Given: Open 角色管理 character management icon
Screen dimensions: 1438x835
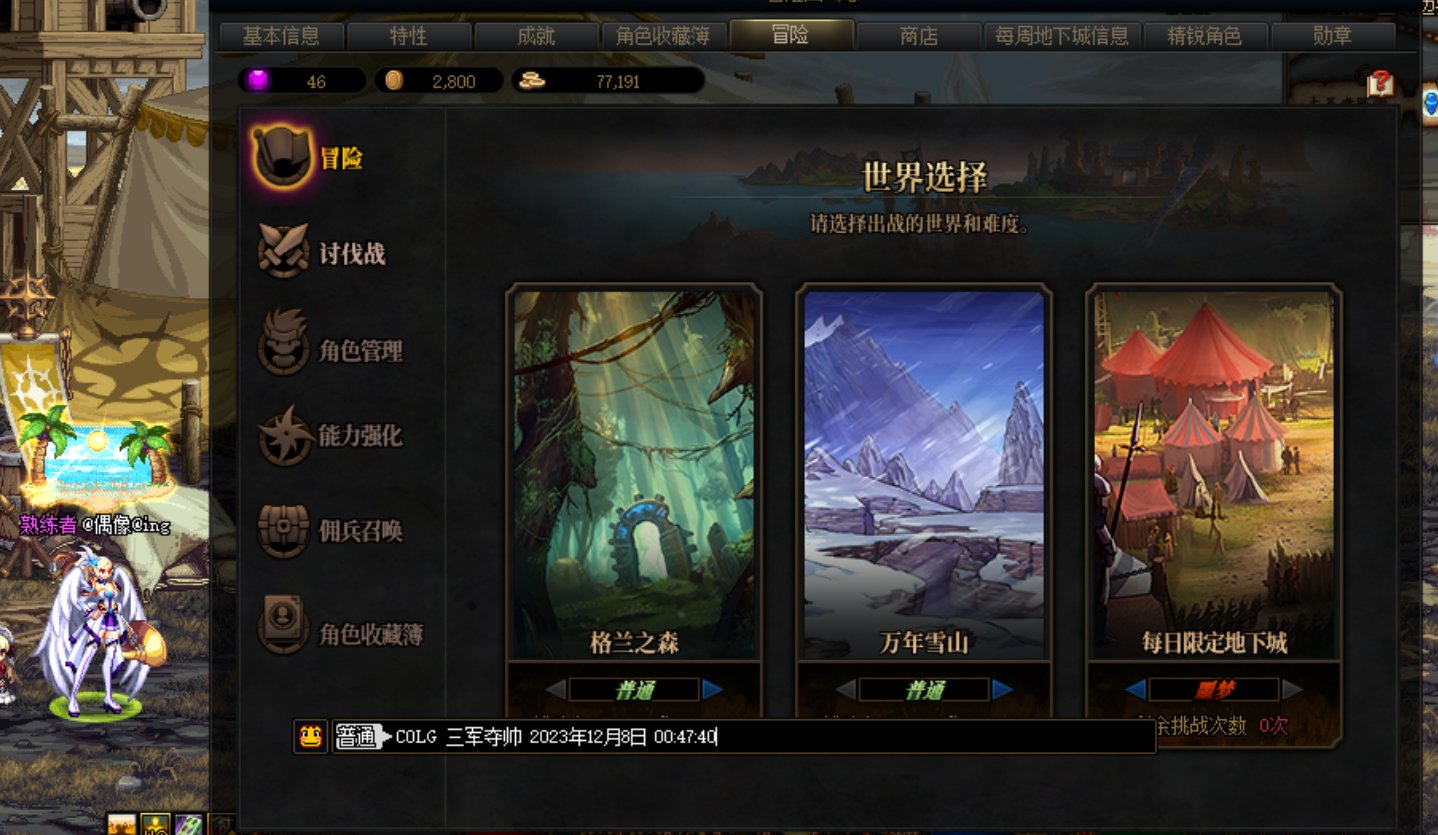Looking at the screenshot, I should [283, 342].
